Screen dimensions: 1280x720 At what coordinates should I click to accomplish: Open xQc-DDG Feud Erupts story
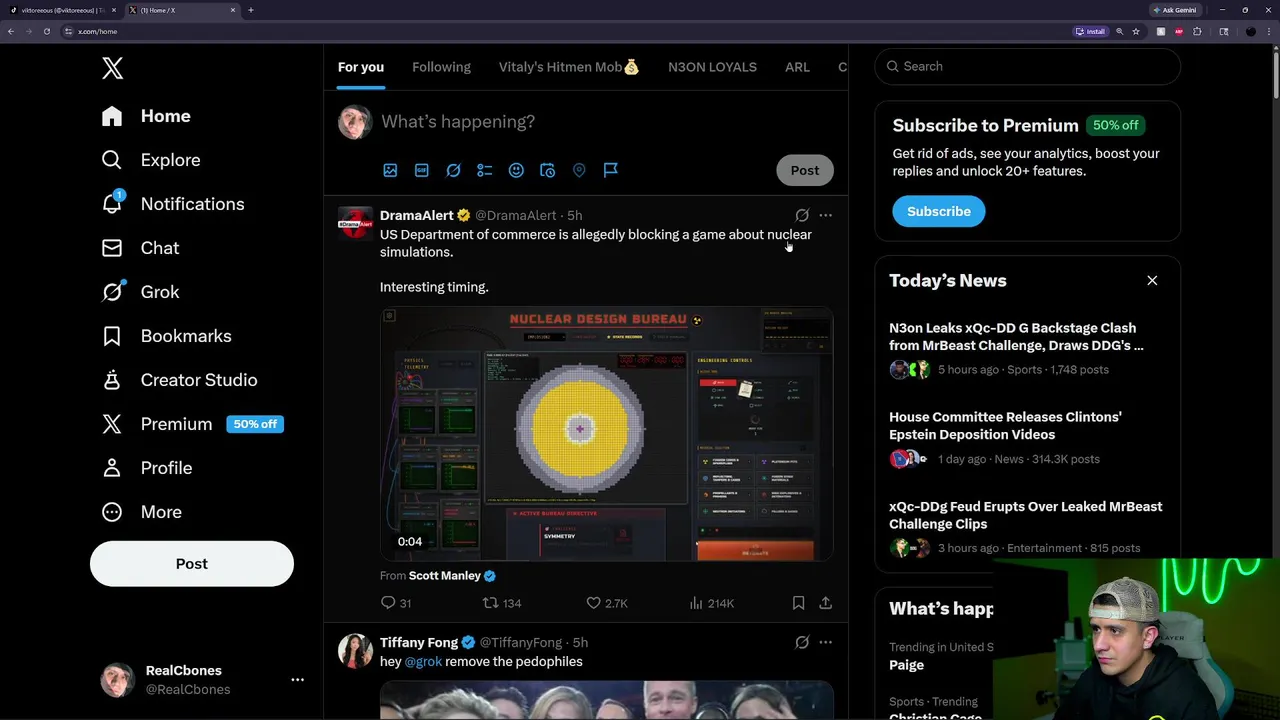point(1027,527)
